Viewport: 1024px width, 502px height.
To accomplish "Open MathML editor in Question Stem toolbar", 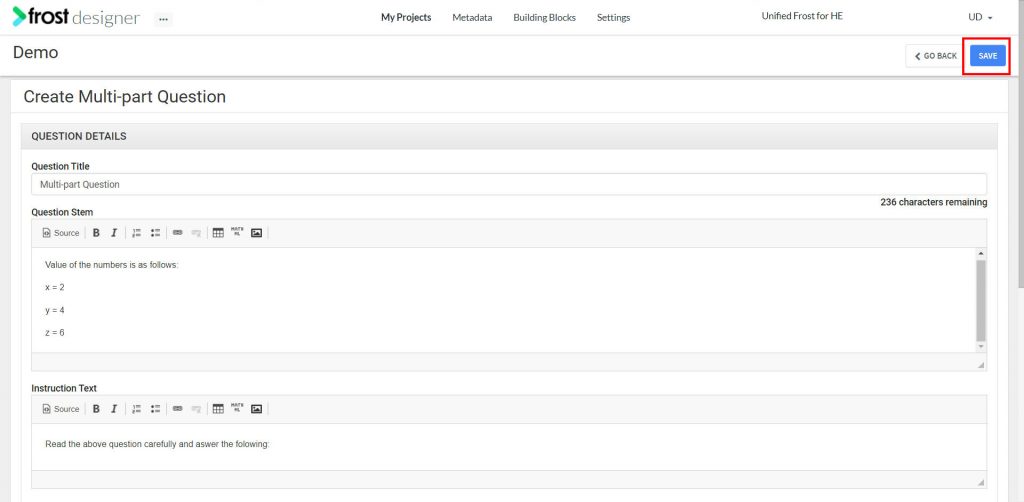I will tap(237, 232).
